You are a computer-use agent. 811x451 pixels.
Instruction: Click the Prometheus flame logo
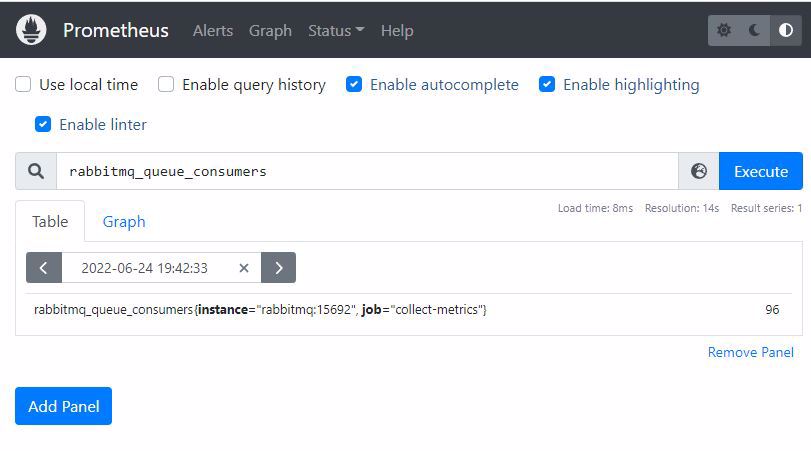31,29
